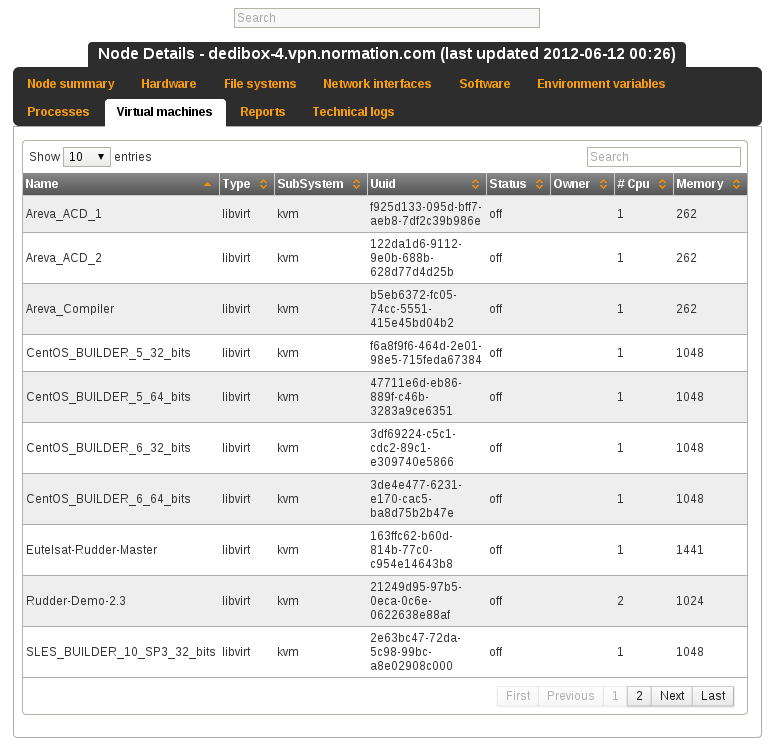Click the Type column sort icon

point(263,184)
